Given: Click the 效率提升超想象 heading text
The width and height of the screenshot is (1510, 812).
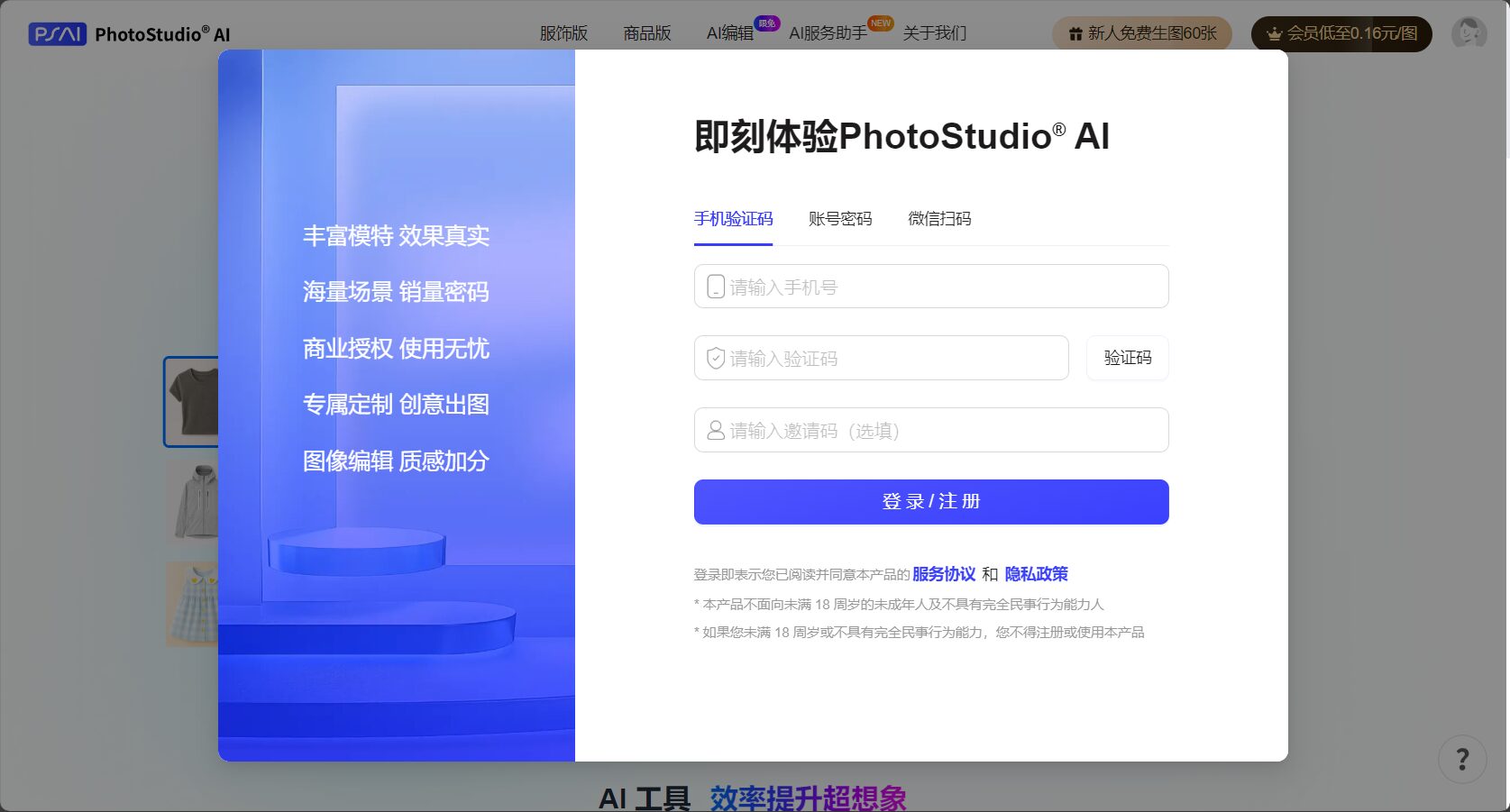Looking at the screenshot, I should click(x=809, y=798).
